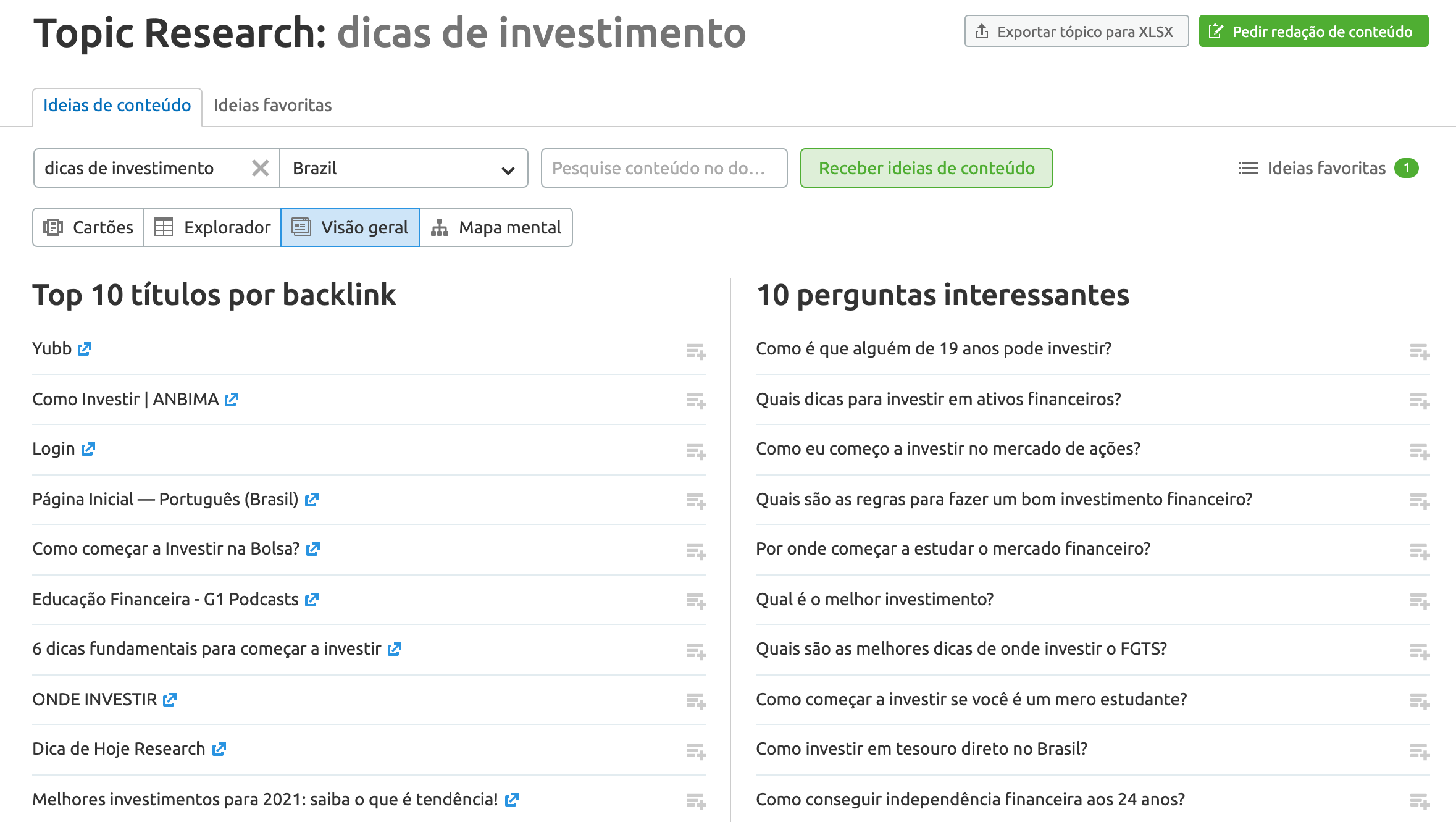
Task: Favorite the FGTS investment question
Action: [1420, 652]
